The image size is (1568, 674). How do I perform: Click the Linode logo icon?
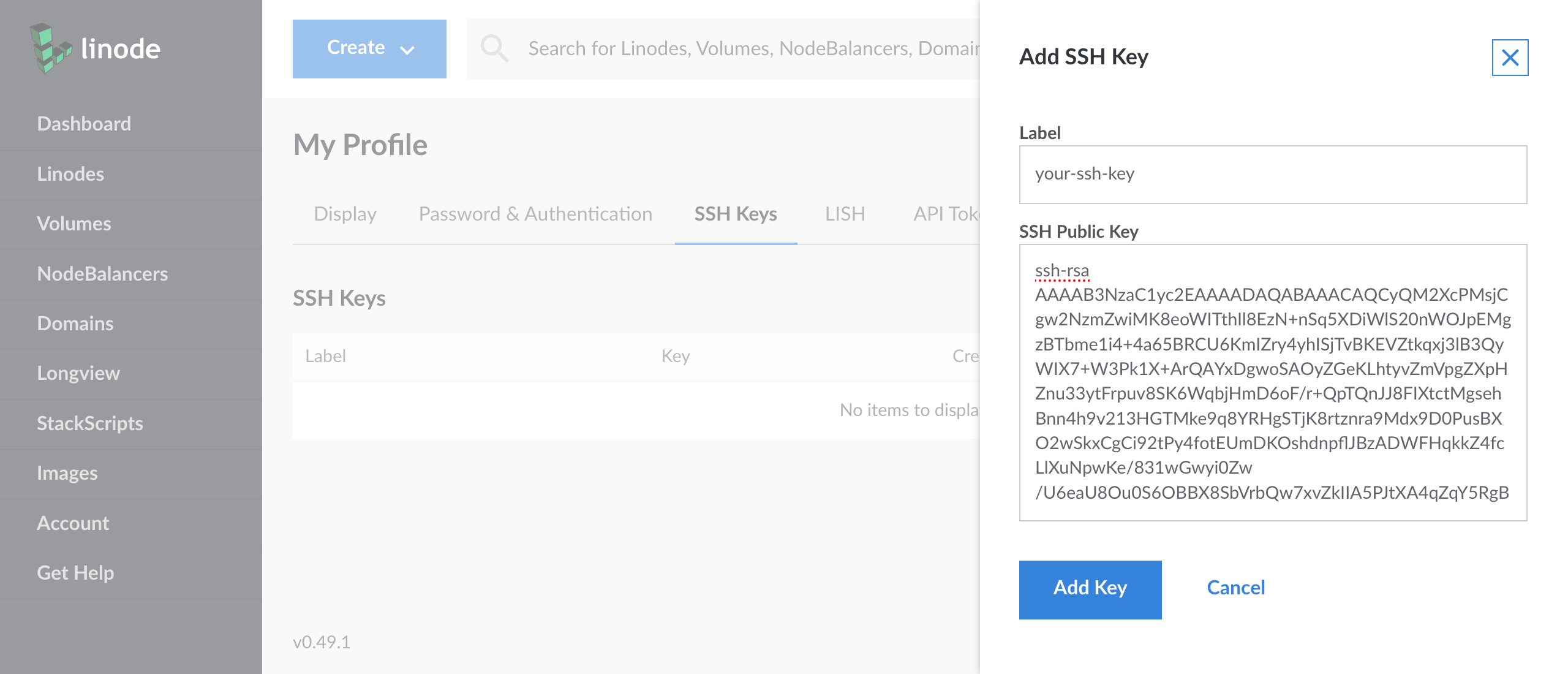[x=50, y=48]
